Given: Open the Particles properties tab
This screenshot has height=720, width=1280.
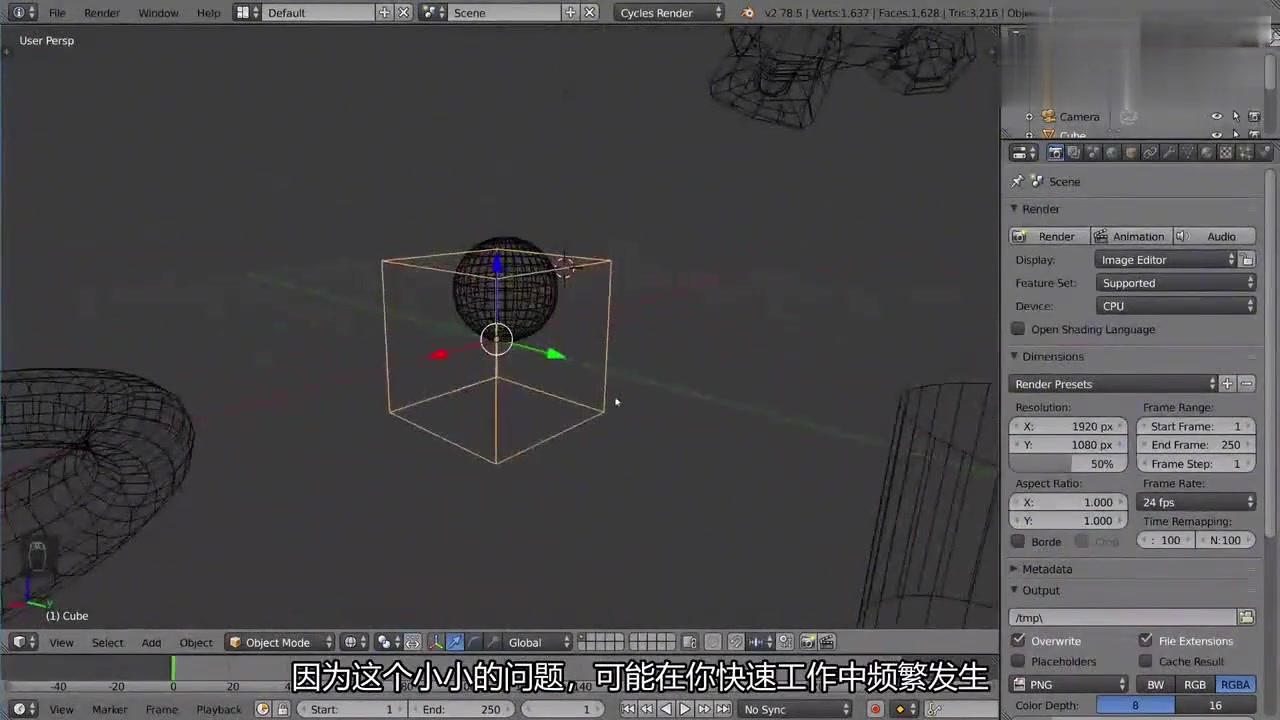Looking at the screenshot, I should (x=1244, y=153).
